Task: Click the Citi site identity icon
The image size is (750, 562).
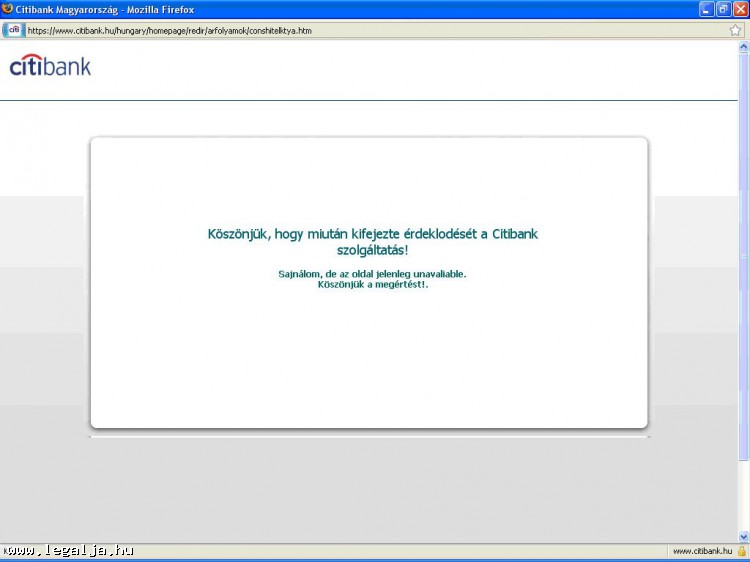Action: (13, 30)
